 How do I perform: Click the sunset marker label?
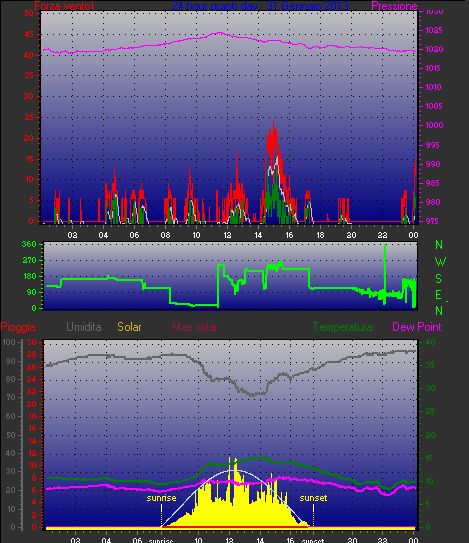(x=313, y=498)
